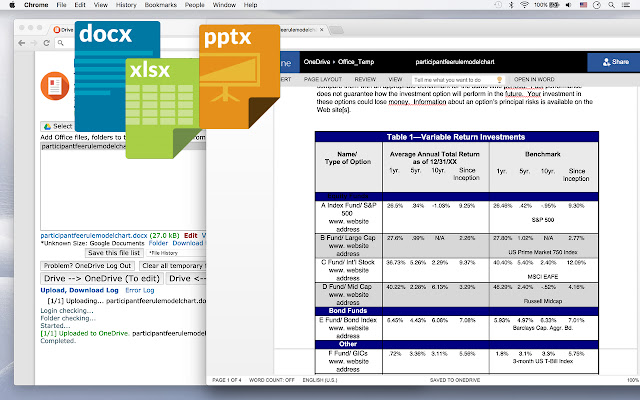Image resolution: width=640 pixels, height=400 pixels.
Task: Click the orange document app logo
Action: click(x=55, y=86)
